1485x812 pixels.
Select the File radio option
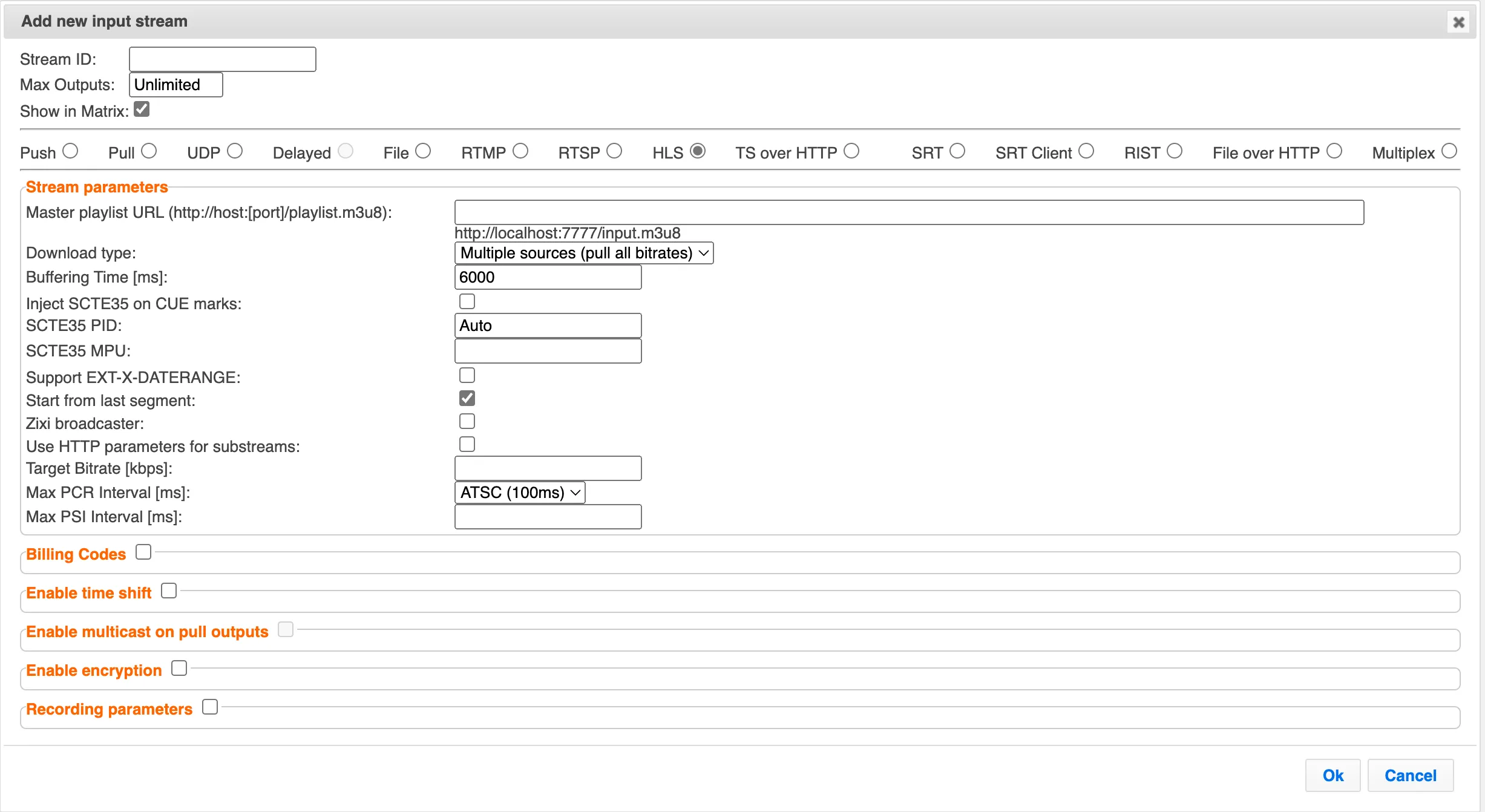[423, 151]
